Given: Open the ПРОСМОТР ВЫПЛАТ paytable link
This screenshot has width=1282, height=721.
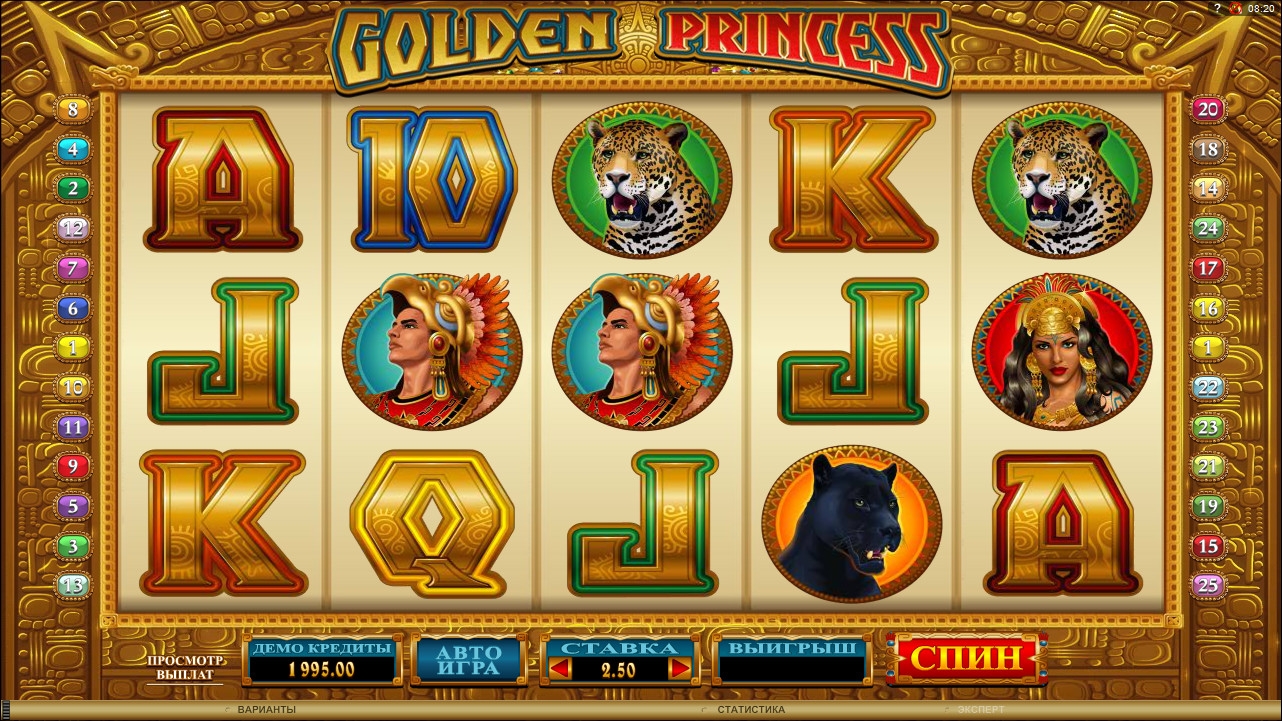Looking at the screenshot, I should (x=186, y=667).
